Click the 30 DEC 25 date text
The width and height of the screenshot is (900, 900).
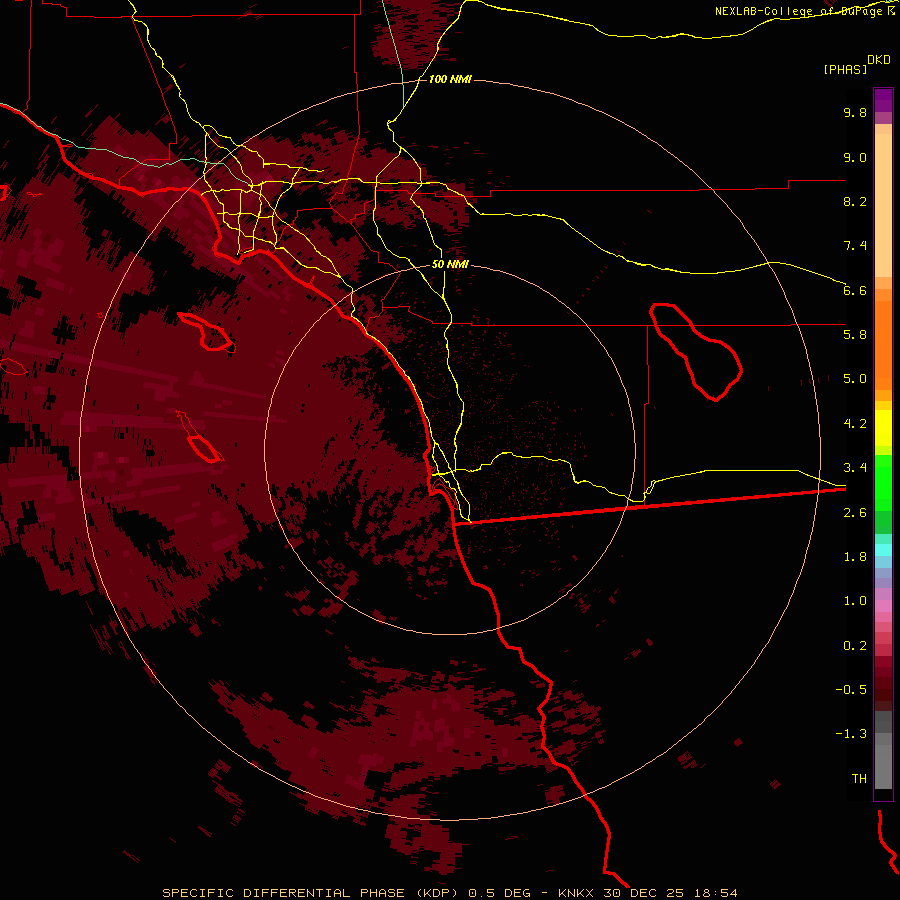click(643, 893)
